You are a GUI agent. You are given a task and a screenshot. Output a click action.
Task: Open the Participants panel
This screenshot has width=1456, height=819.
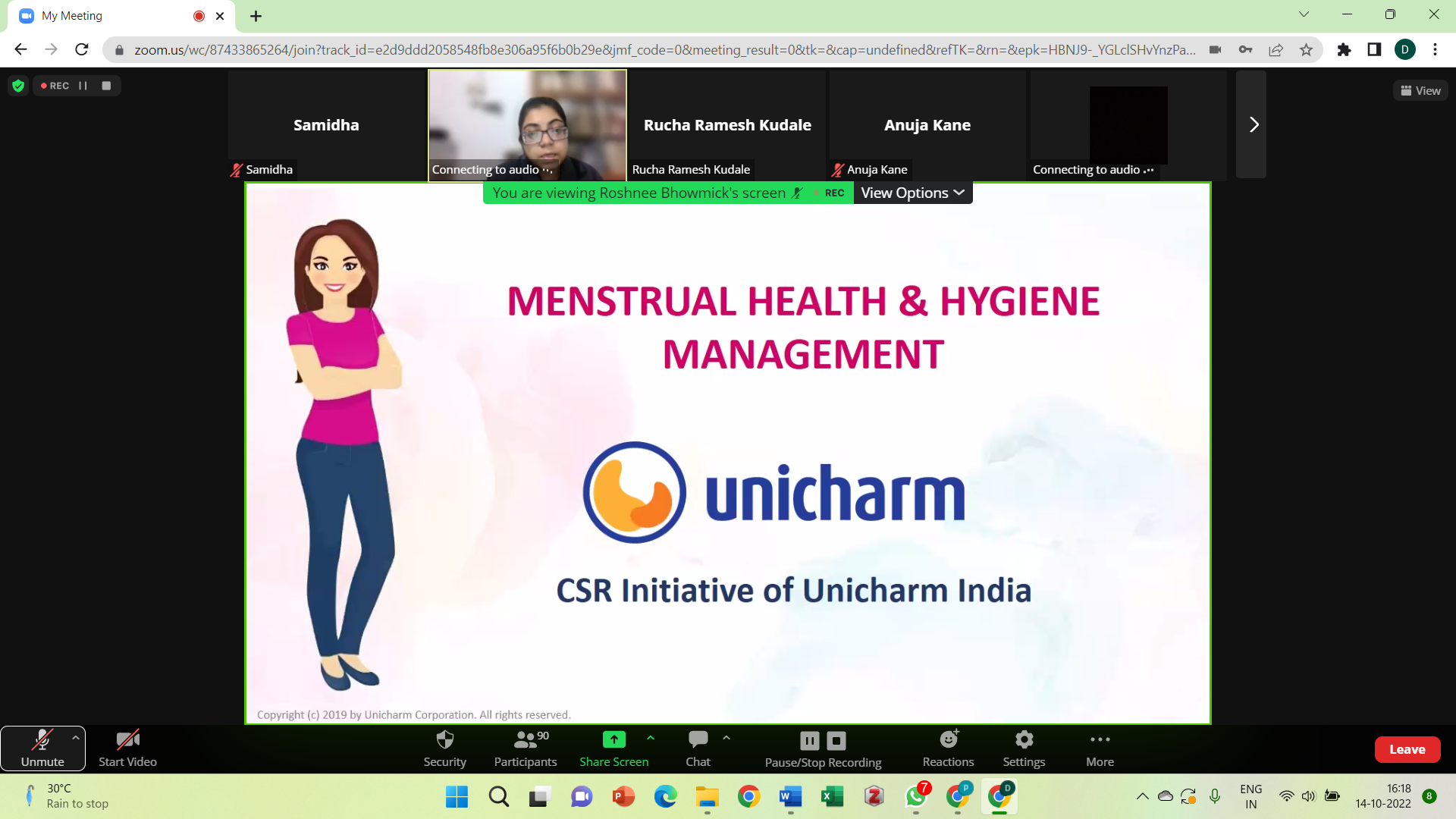tap(525, 748)
